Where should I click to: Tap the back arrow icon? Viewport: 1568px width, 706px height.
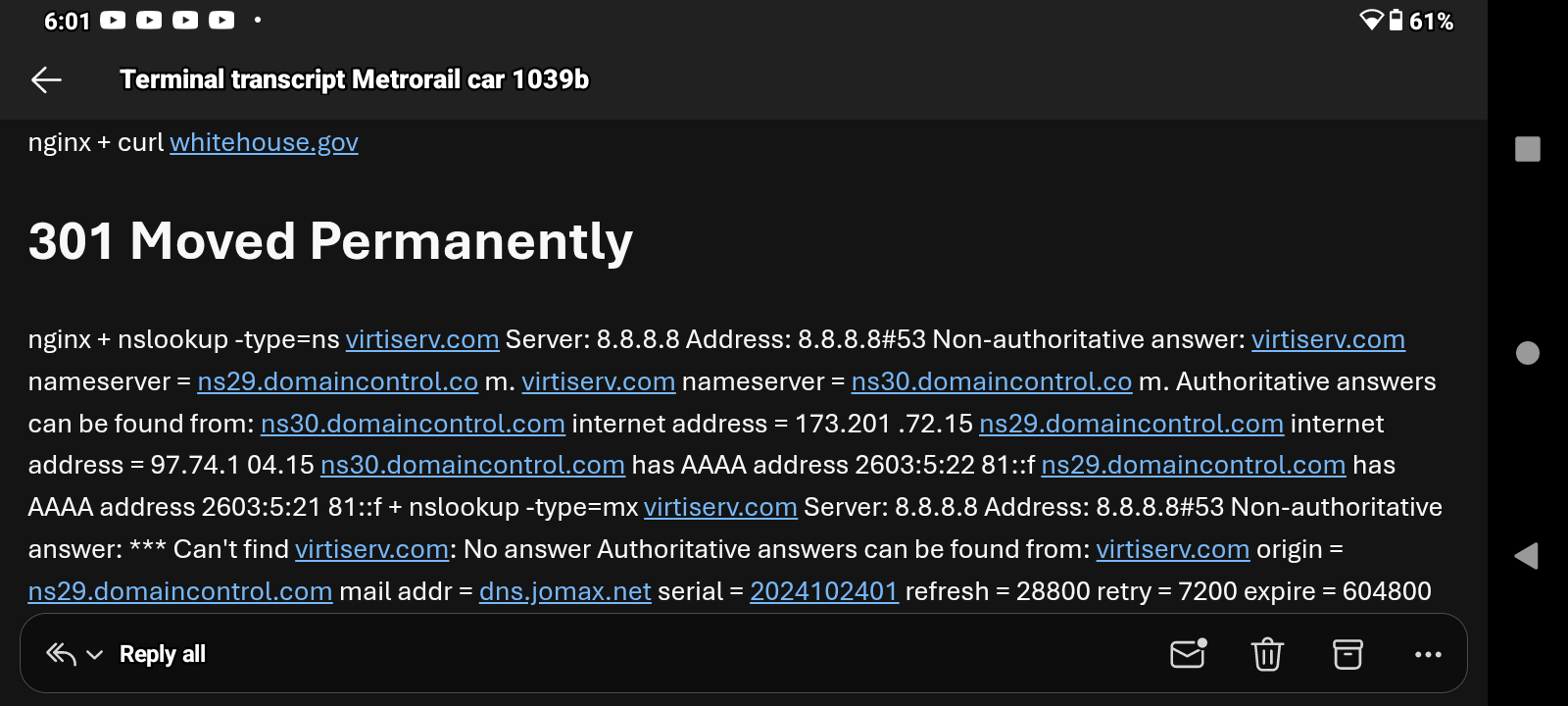pos(46,79)
